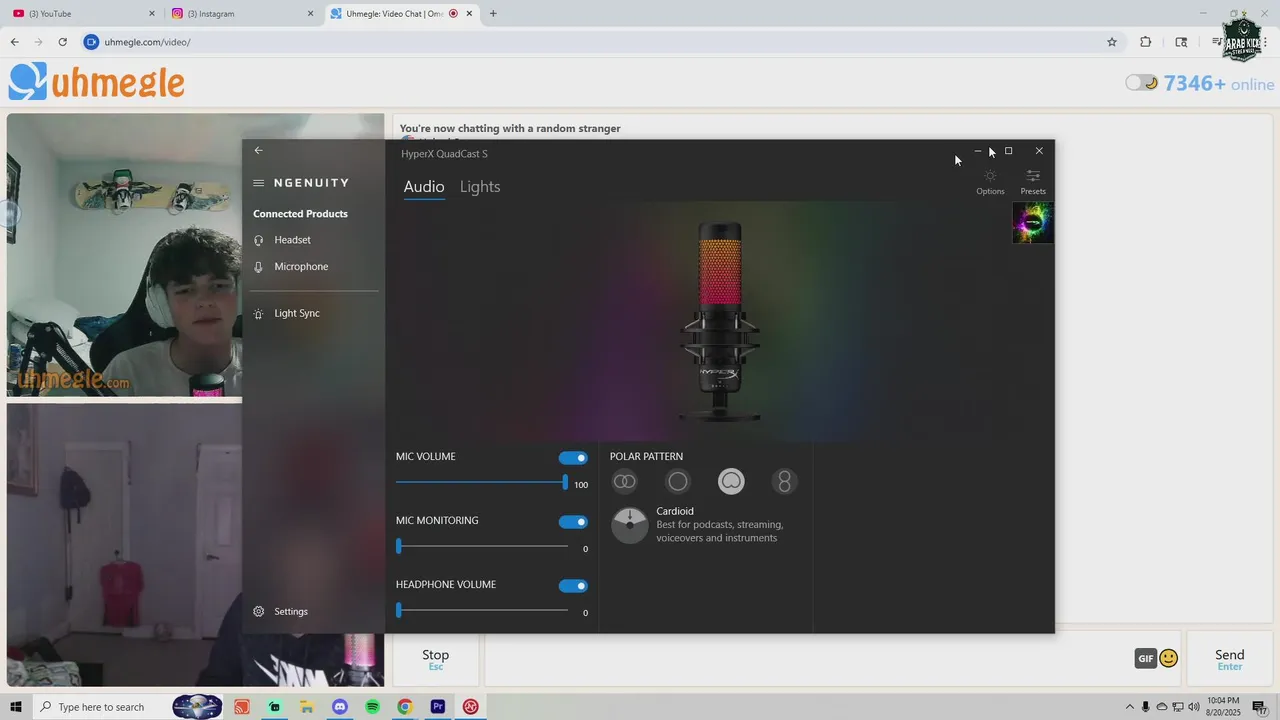The width and height of the screenshot is (1280, 720).
Task: Click the Mic Monitoring slider track
Action: [483, 546]
